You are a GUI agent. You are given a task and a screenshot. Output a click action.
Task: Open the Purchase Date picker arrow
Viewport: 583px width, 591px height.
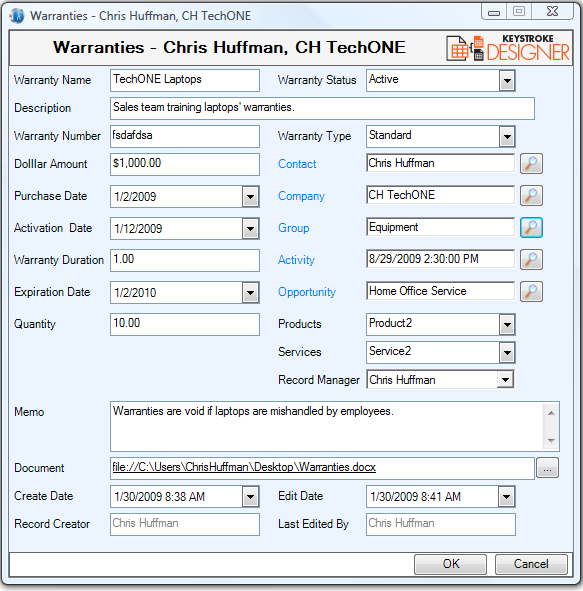click(251, 196)
